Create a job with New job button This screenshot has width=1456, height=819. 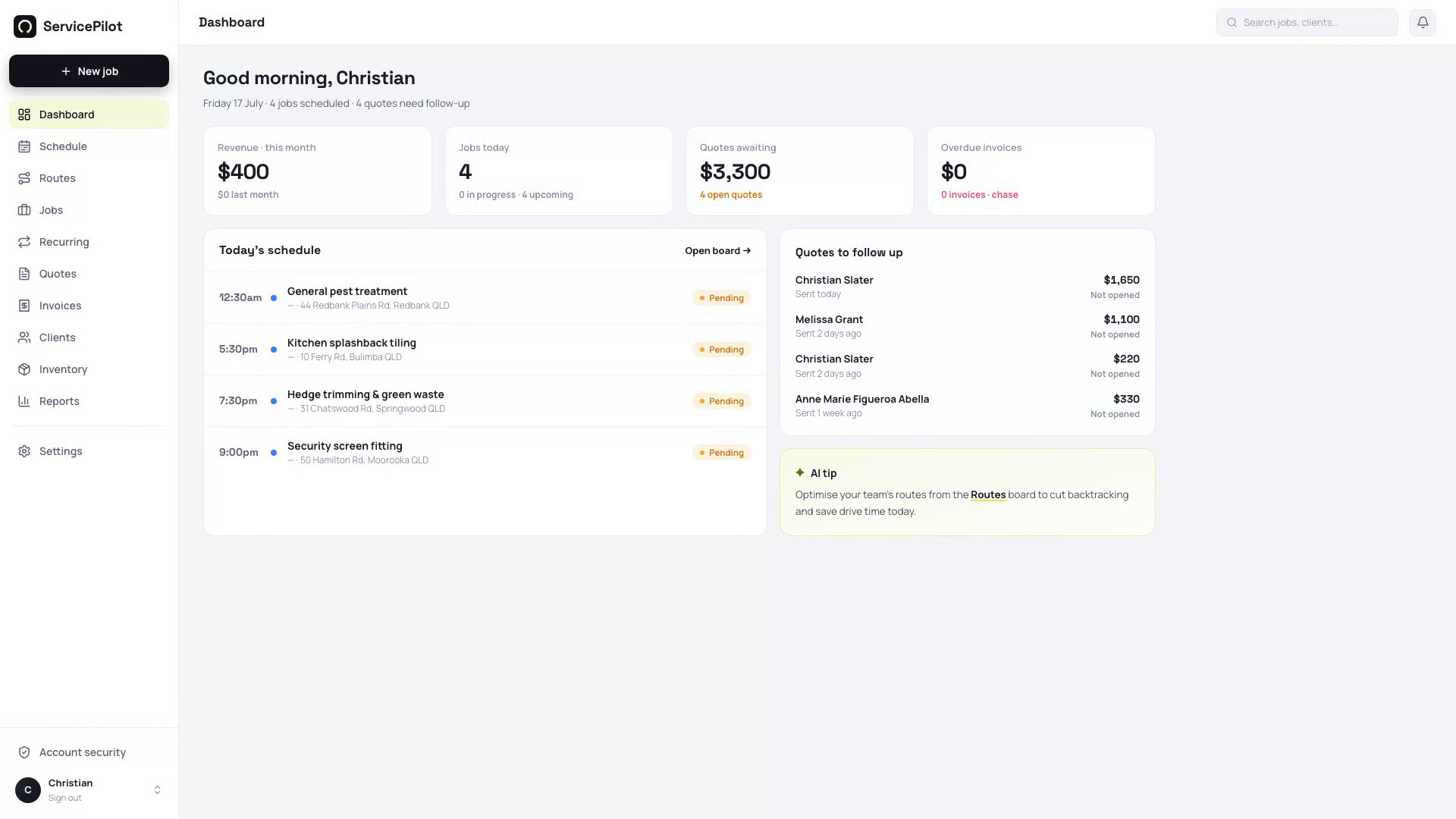tap(89, 71)
